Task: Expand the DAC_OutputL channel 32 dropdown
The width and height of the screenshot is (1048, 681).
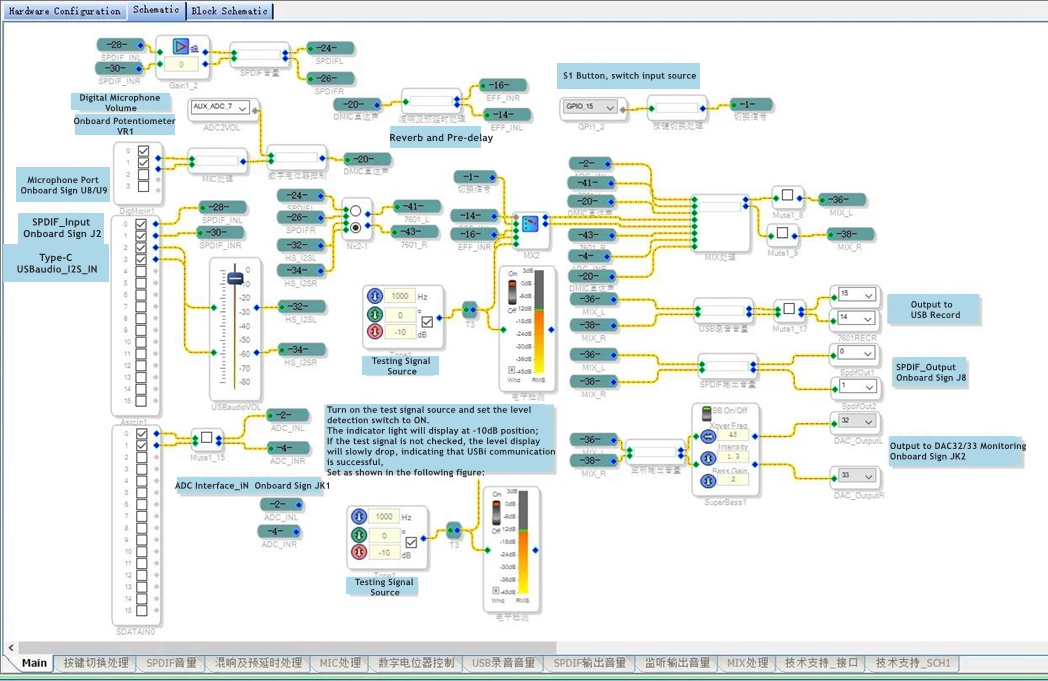Action: pyautogui.click(x=867, y=421)
